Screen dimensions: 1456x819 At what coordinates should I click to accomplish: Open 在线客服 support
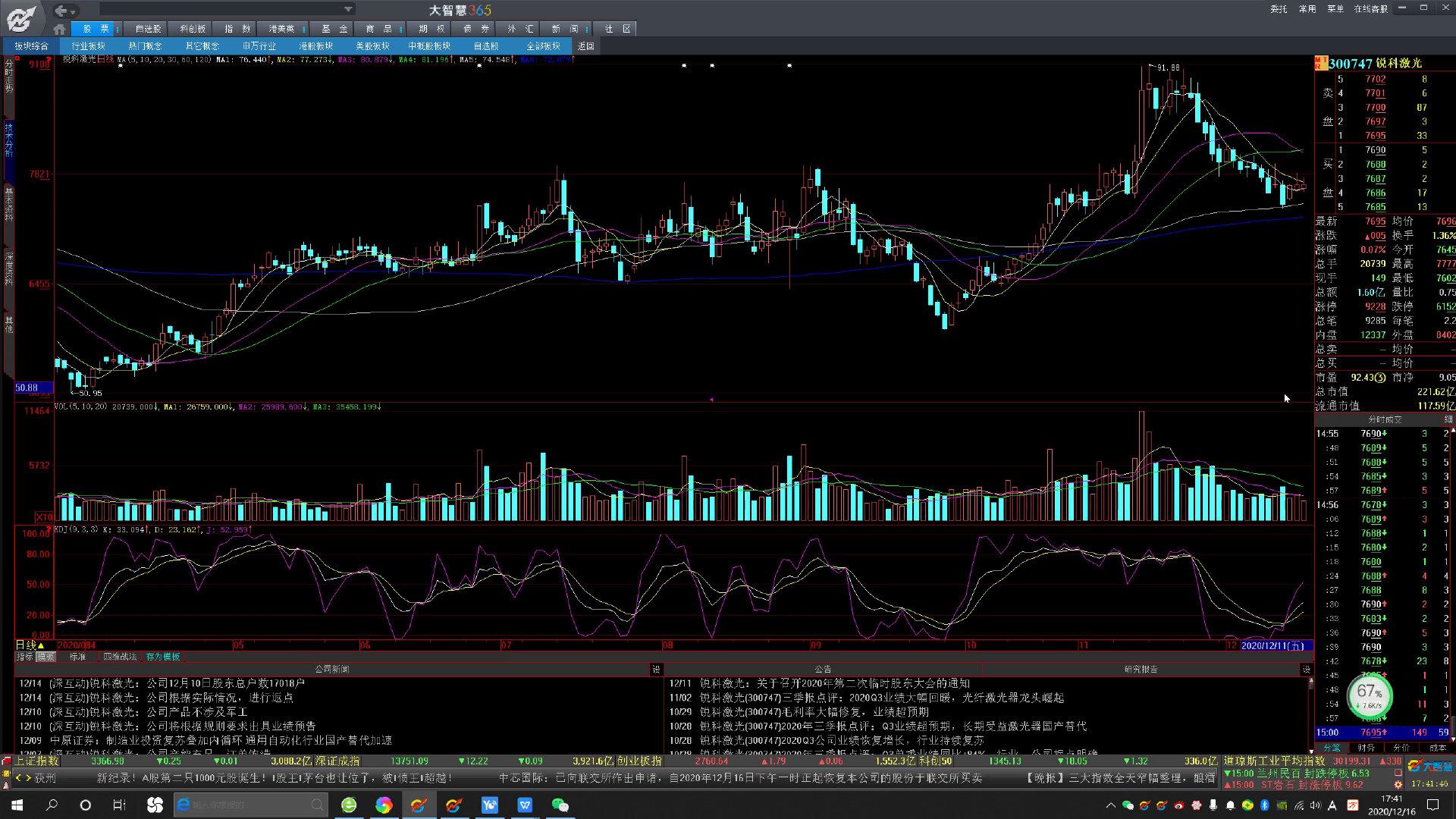[1371, 9]
